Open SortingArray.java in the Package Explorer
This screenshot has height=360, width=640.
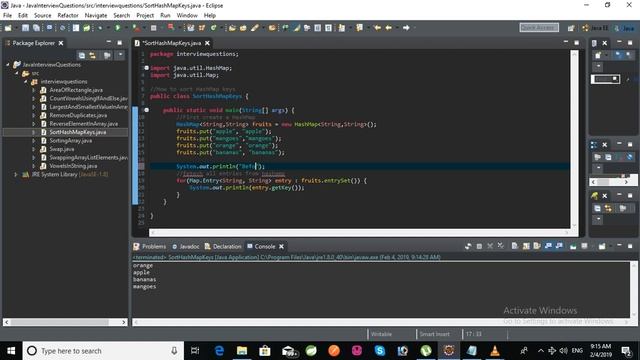71,141
